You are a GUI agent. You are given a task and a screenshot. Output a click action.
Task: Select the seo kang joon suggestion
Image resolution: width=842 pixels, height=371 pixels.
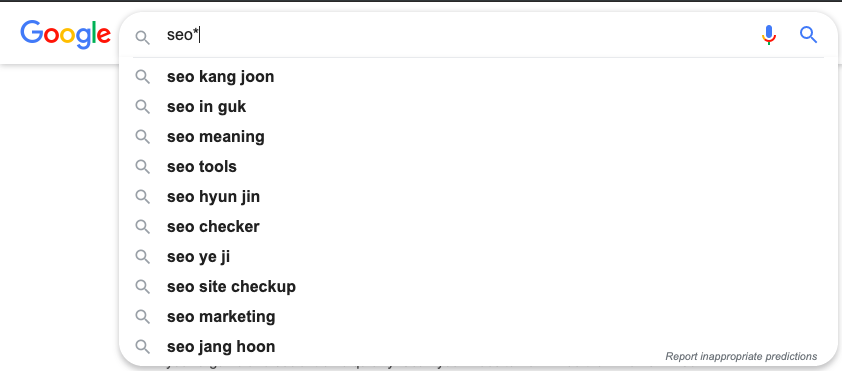pos(478,77)
